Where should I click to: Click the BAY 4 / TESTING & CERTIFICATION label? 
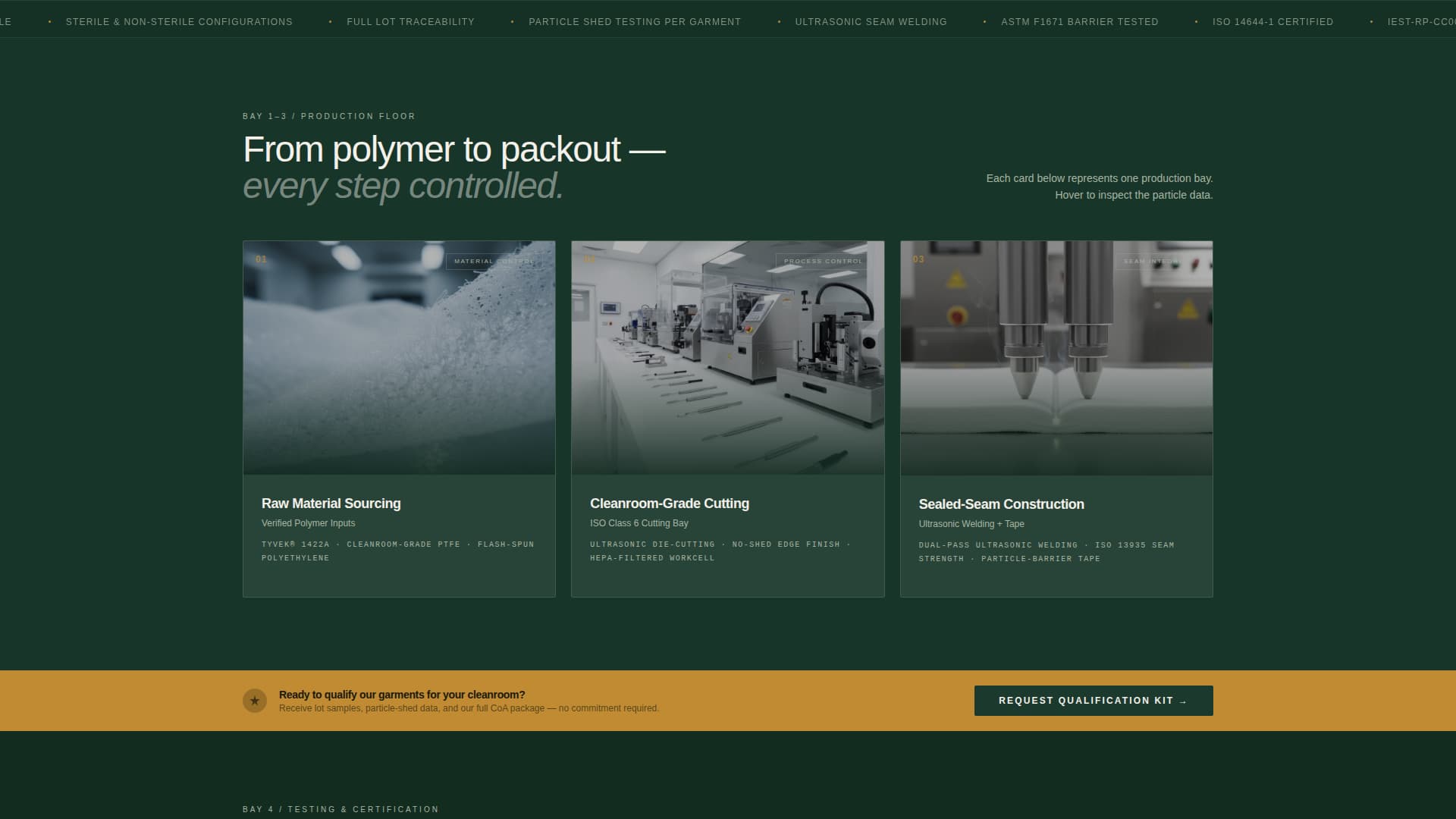pos(340,809)
